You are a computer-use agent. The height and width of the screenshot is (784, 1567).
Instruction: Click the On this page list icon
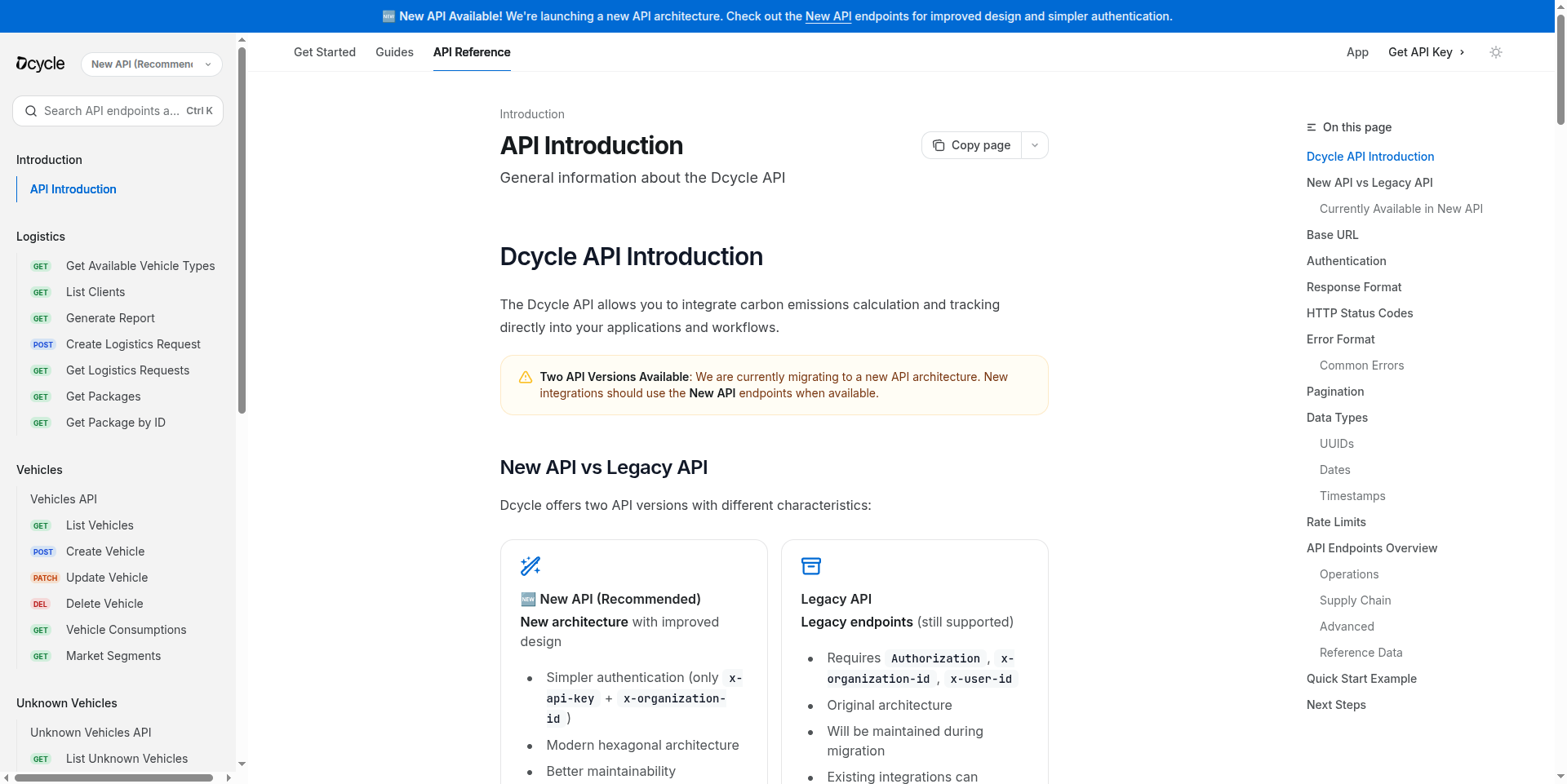(x=1312, y=127)
